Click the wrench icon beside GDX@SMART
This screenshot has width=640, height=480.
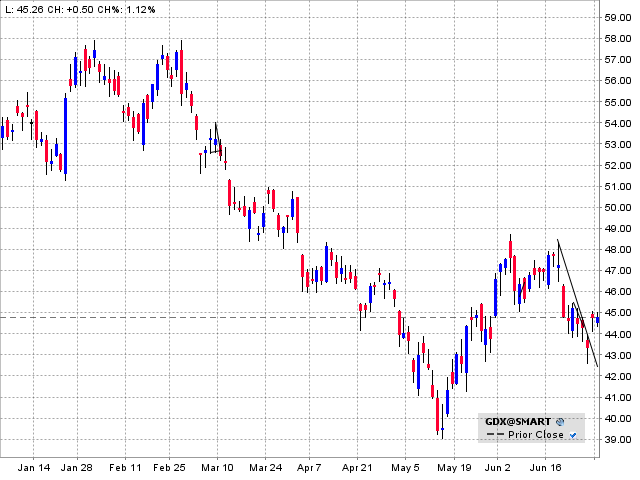pyautogui.click(x=560, y=422)
